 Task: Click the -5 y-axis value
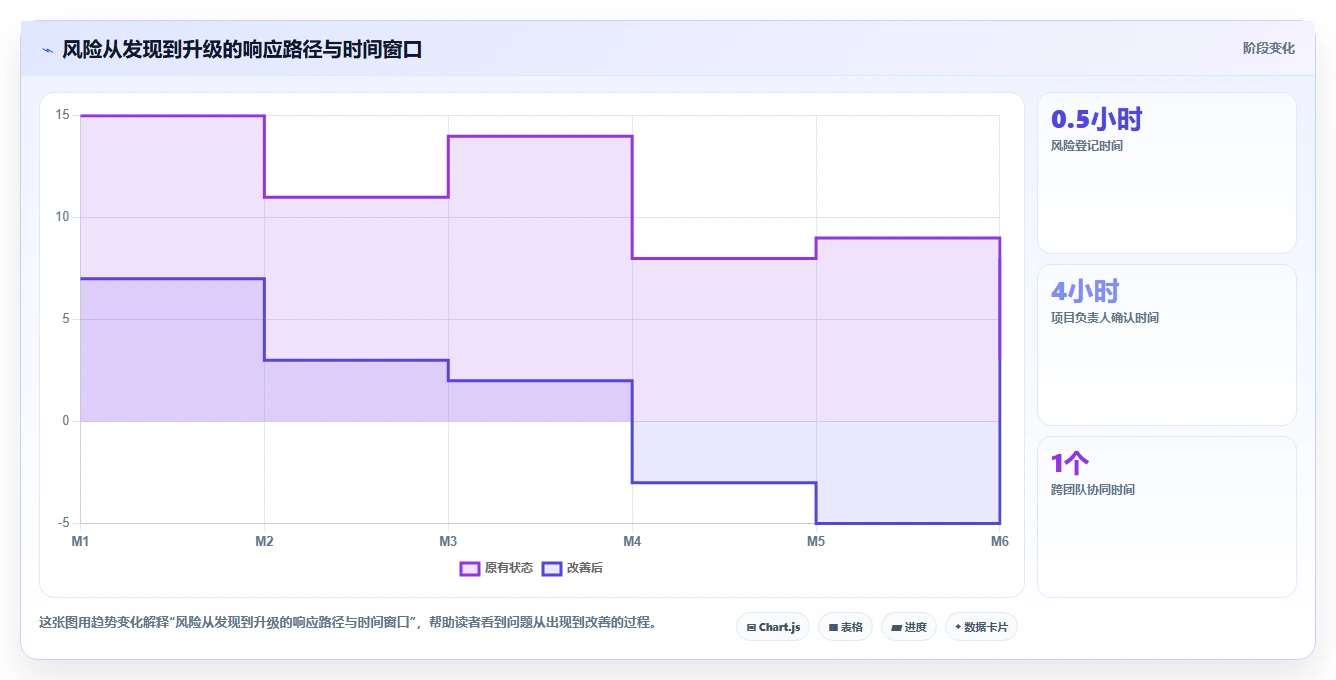coord(63,523)
